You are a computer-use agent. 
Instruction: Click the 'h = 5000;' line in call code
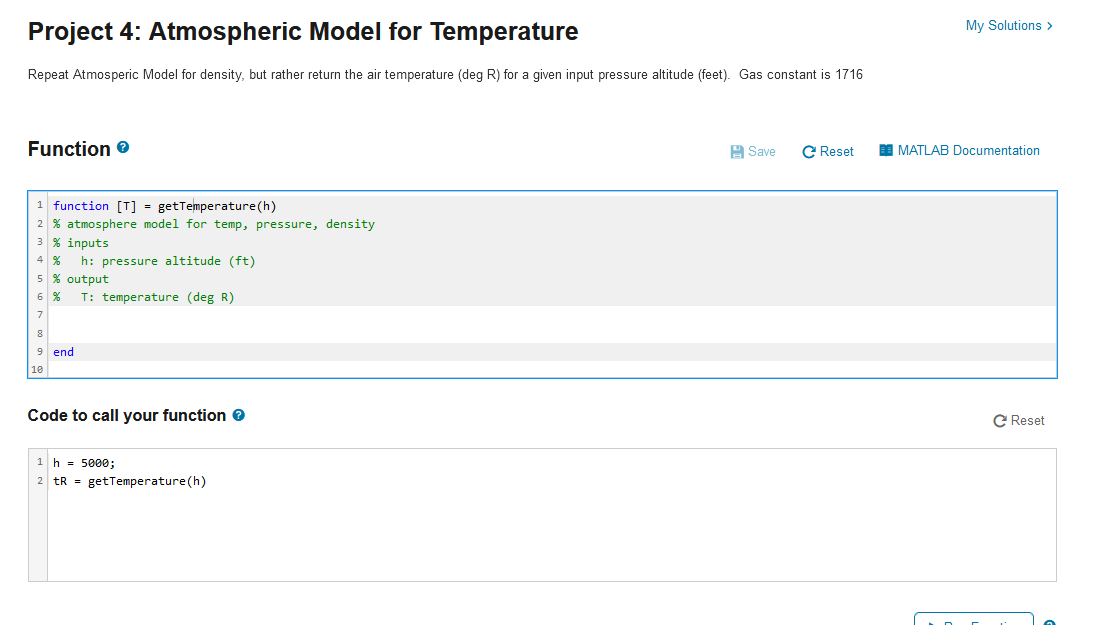[x=84, y=463]
